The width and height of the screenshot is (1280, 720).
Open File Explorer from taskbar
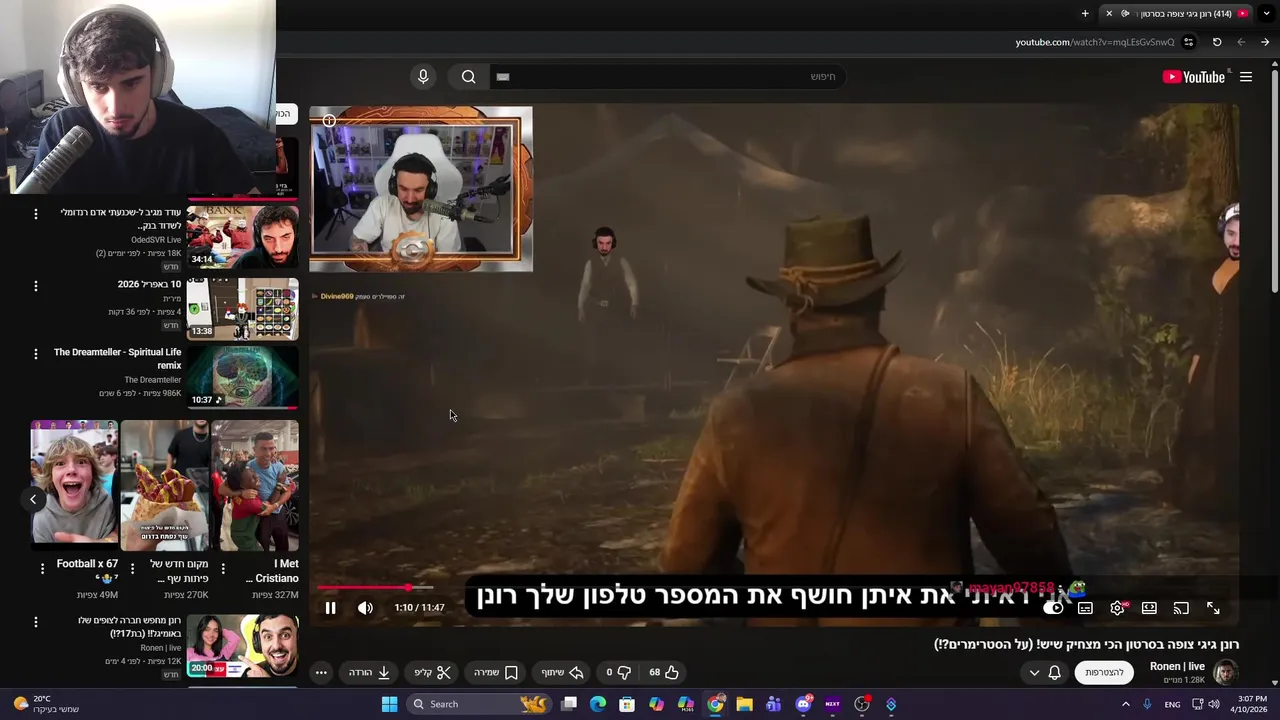point(744,704)
